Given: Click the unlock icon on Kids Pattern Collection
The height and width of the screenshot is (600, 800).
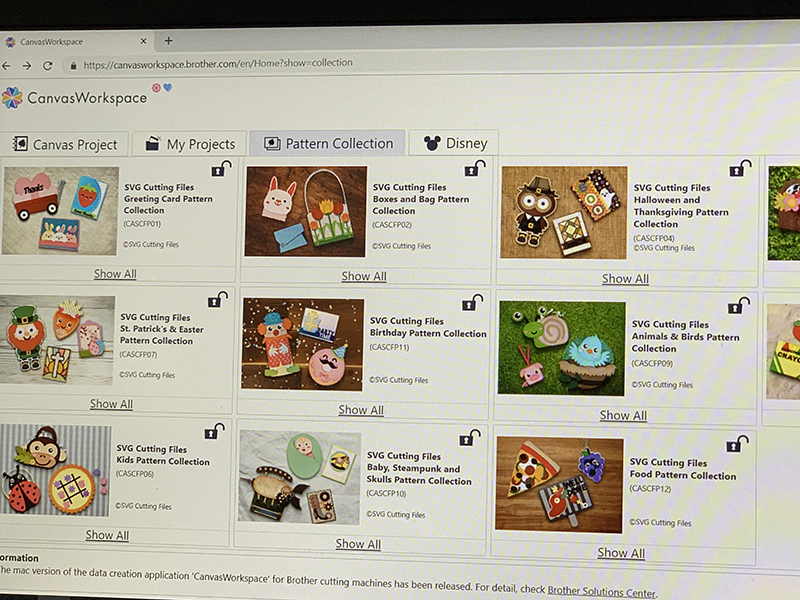Looking at the screenshot, I should (x=214, y=431).
